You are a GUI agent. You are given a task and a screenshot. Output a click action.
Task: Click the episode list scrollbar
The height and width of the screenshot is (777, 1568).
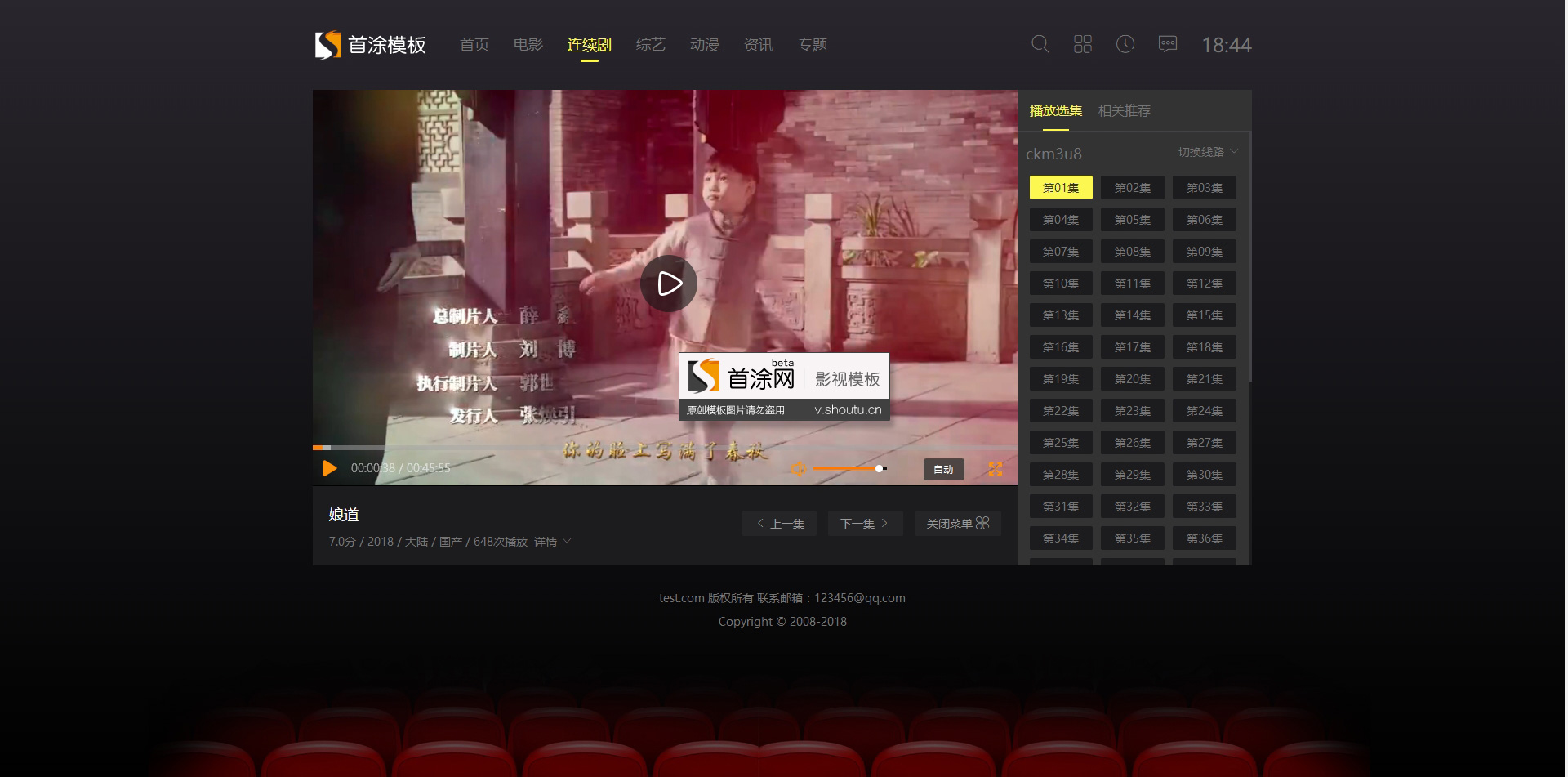1249,257
